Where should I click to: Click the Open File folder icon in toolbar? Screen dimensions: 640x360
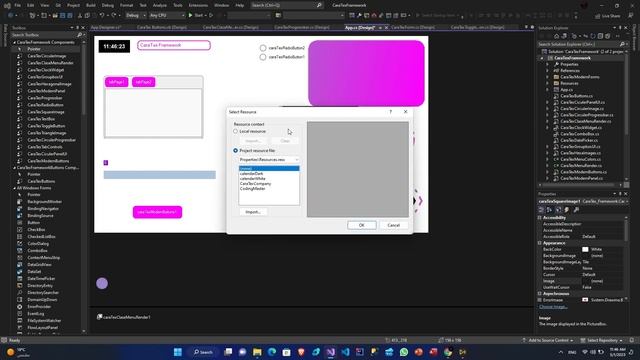point(55,16)
